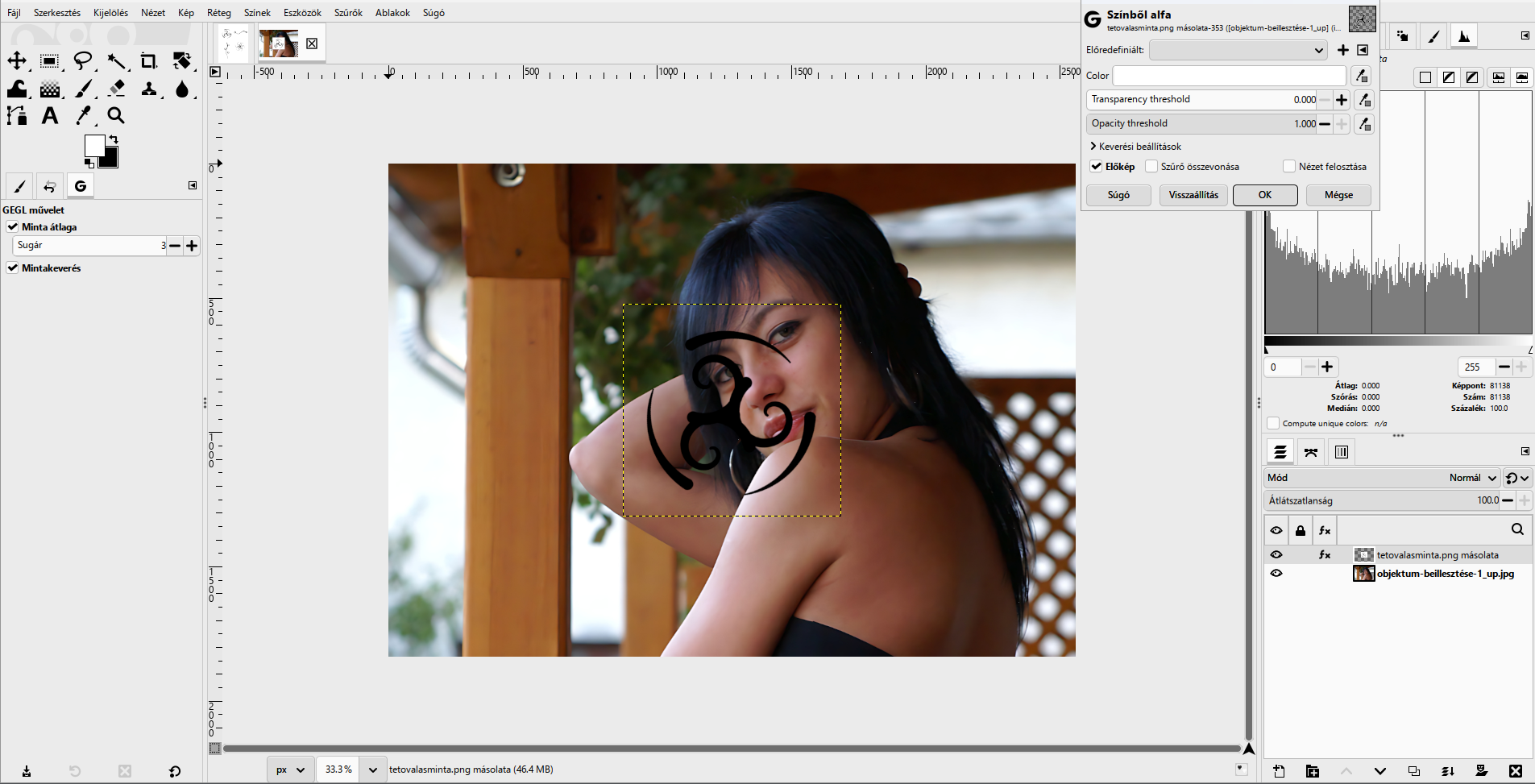
Task: Click the OK button
Action: click(x=1265, y=195)
